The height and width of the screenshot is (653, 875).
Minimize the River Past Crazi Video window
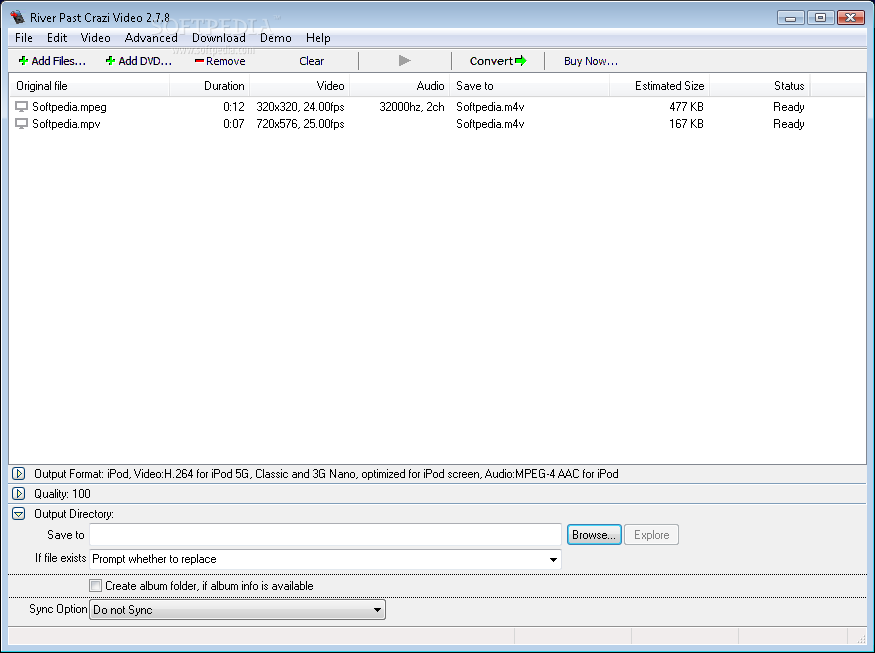coord(791,18)
